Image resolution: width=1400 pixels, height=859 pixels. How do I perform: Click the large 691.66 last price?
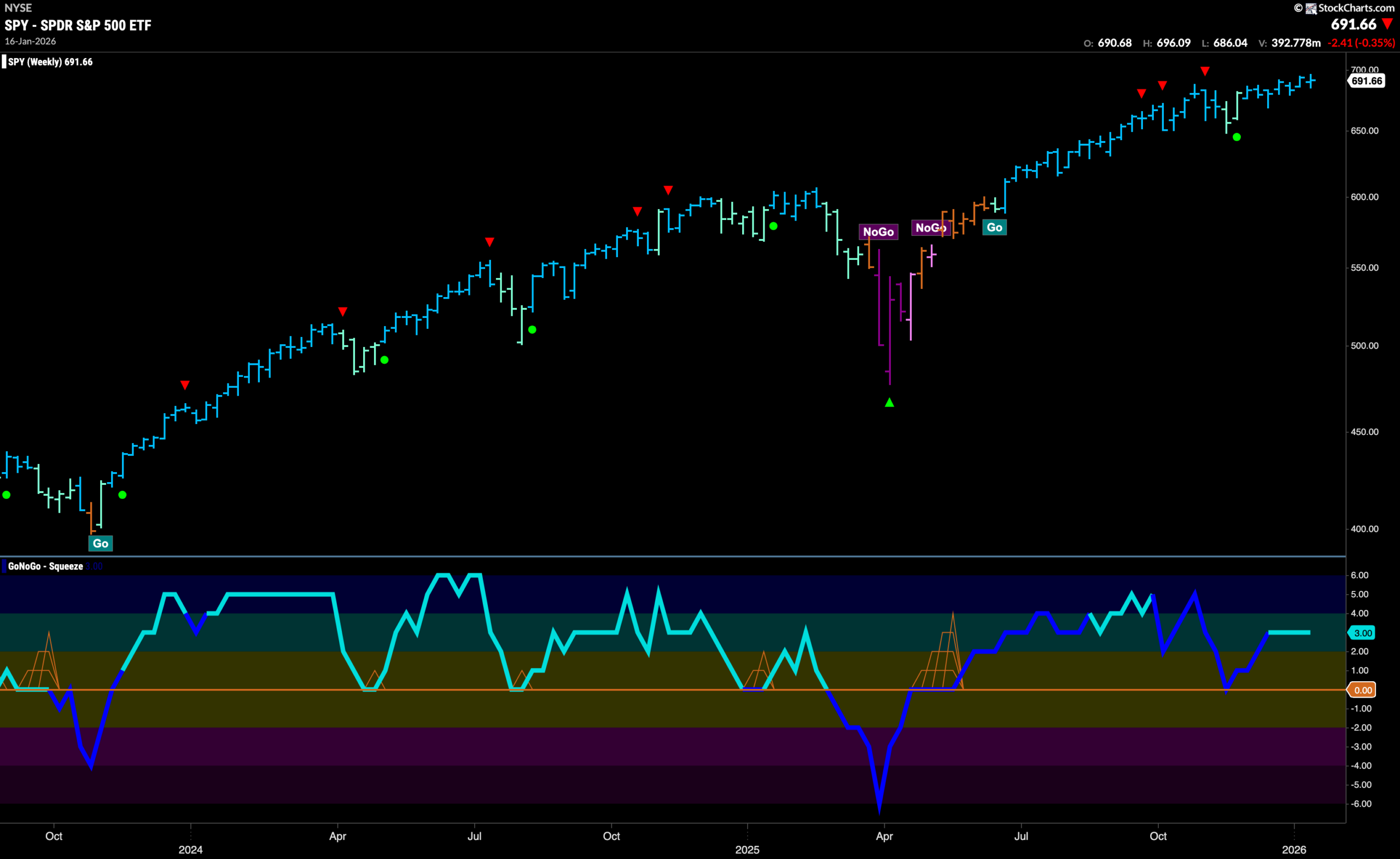[1354, 24]
